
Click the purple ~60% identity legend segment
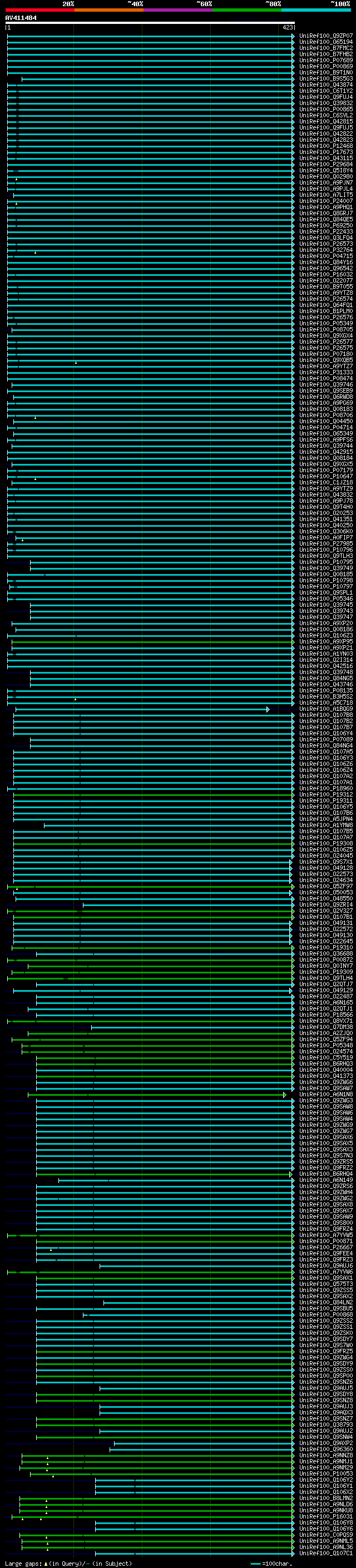[x=177, y=10]
